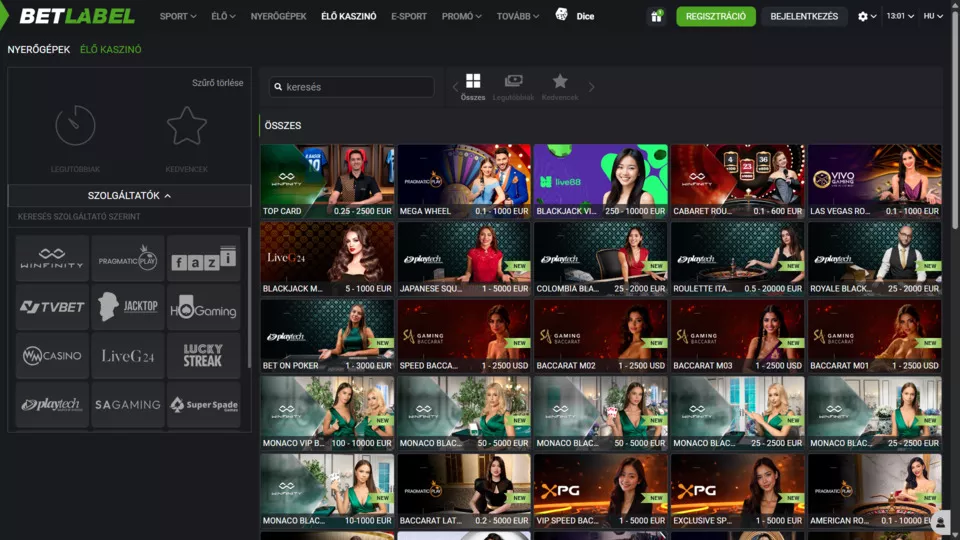
Task: Click the Legutóbbiak clock icon in sidebar
Action: (75, 127)
